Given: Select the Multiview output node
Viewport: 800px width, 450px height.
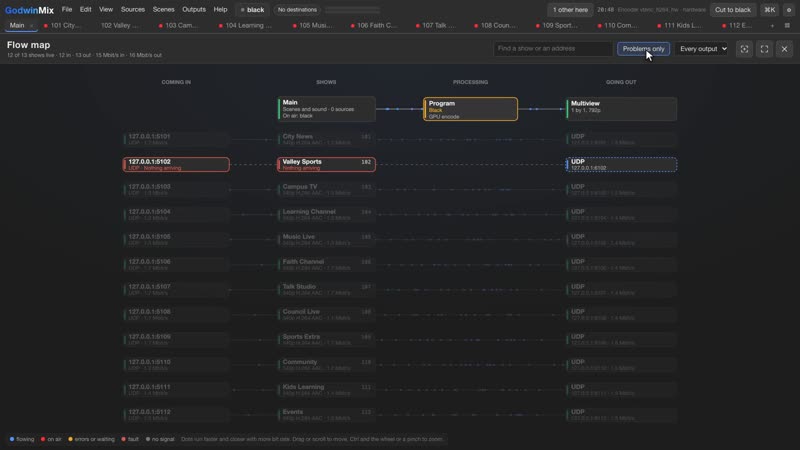Looking at the screenshot, I should point(621,109).
